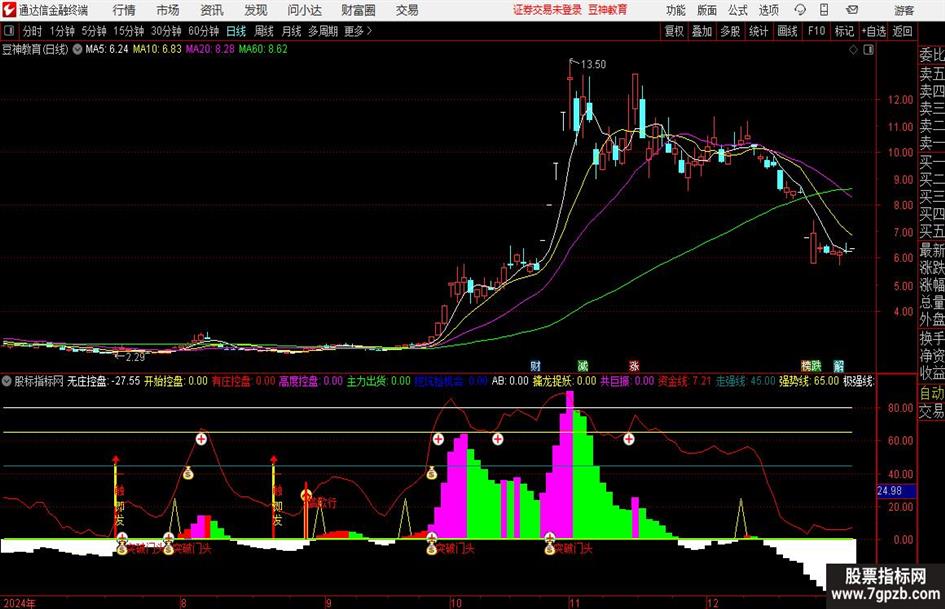945x609 pixels.
Task: Open the 市场 menu
Action: [x=168, y=10]
